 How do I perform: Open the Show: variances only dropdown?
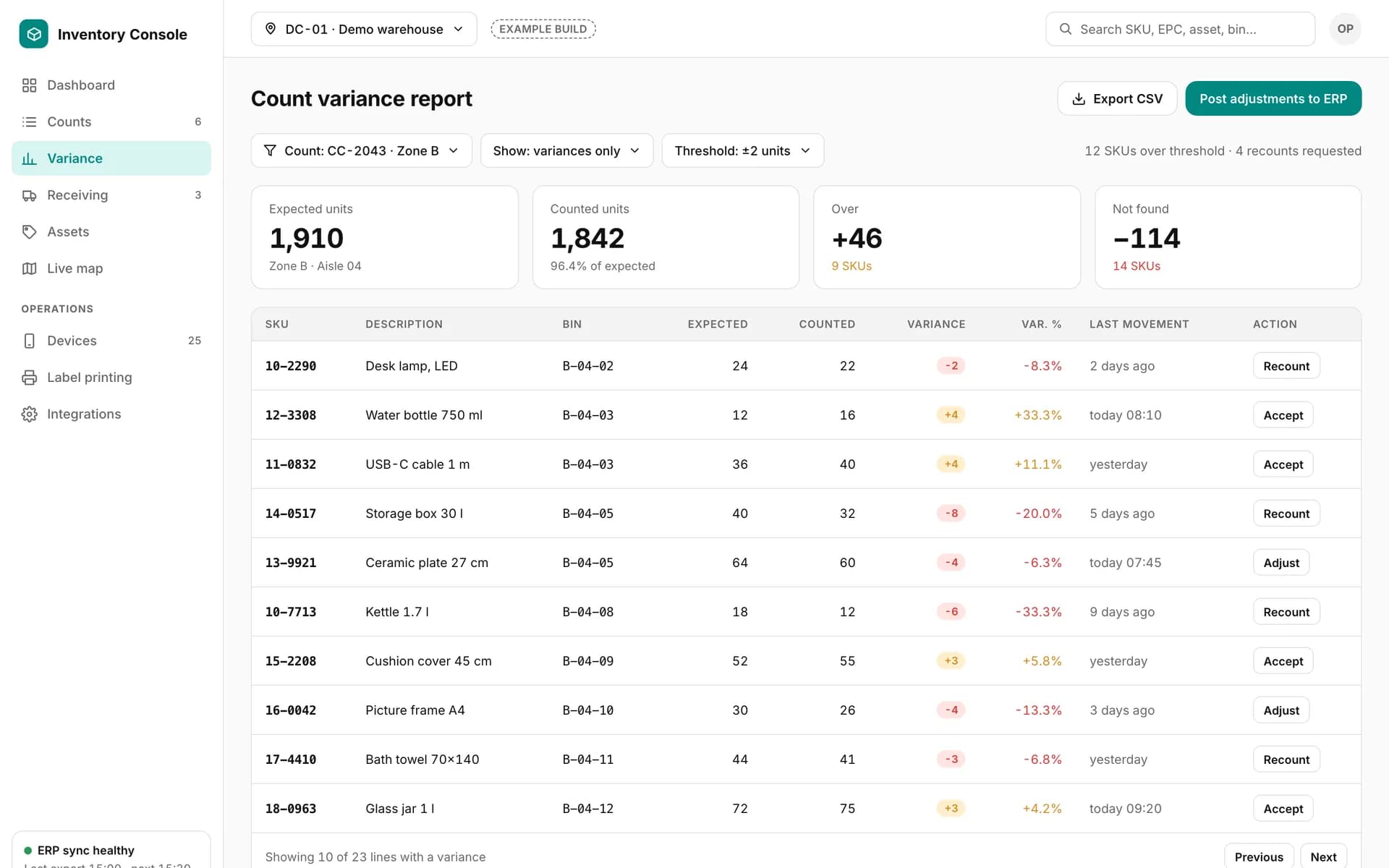click(x=566, y=150)
